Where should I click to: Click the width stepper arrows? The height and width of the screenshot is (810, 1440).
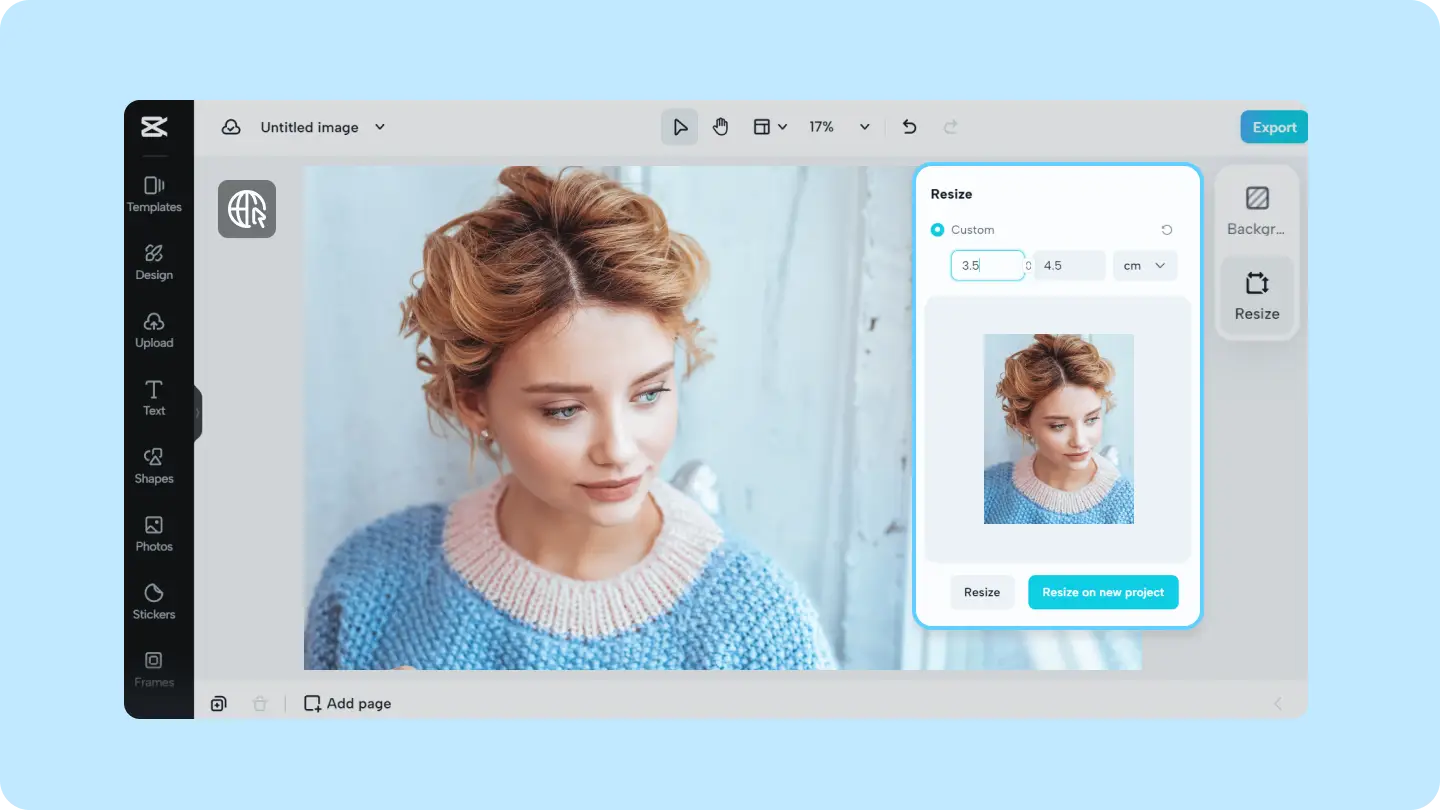click(x=1028, y=266)
